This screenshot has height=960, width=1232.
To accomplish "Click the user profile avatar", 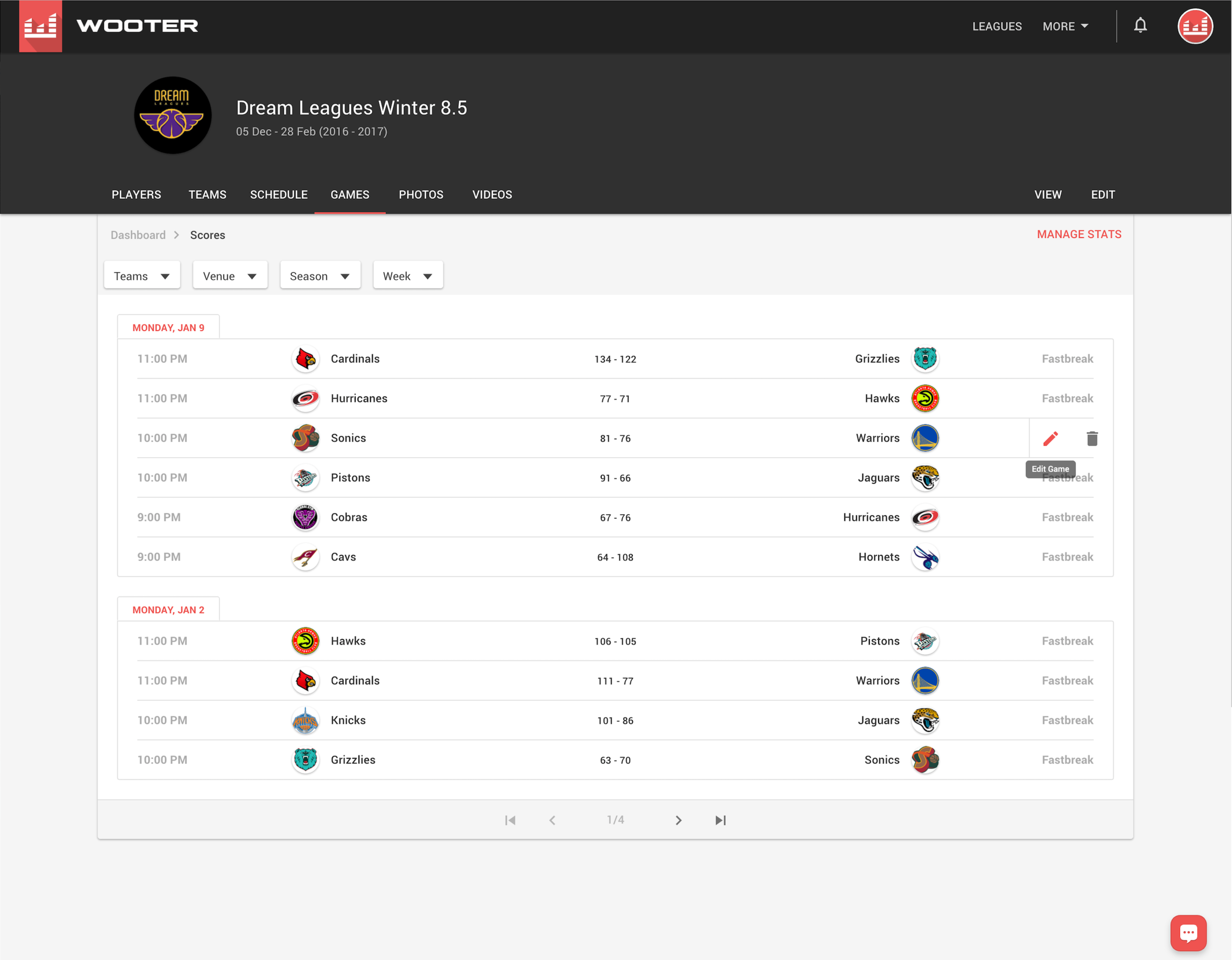I will click(x=1195, y=26).
